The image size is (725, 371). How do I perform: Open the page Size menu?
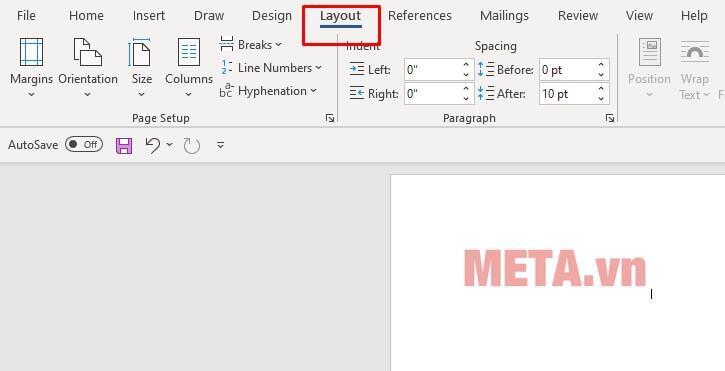(141, 67)
